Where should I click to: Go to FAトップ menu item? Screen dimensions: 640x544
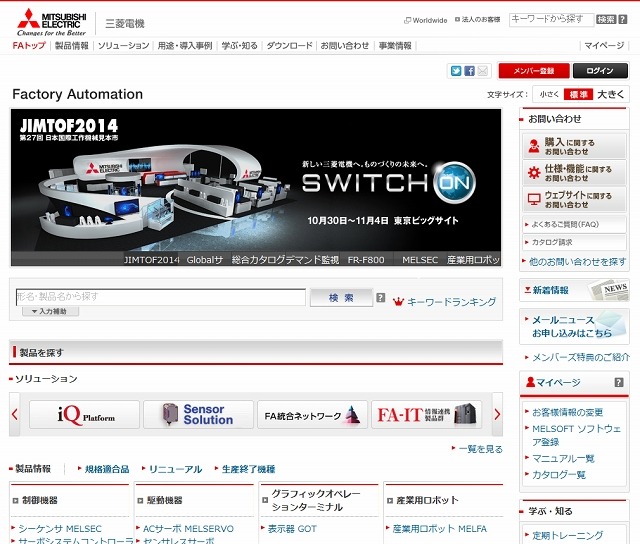29,45
